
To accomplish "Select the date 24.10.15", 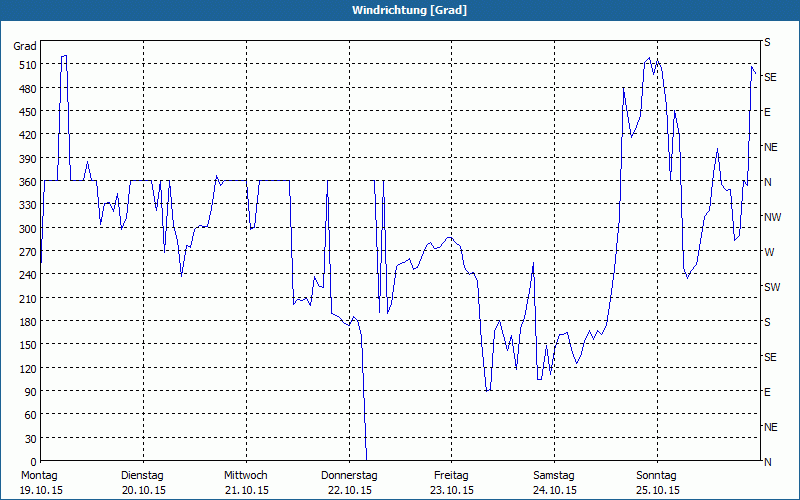I will 555,490.
